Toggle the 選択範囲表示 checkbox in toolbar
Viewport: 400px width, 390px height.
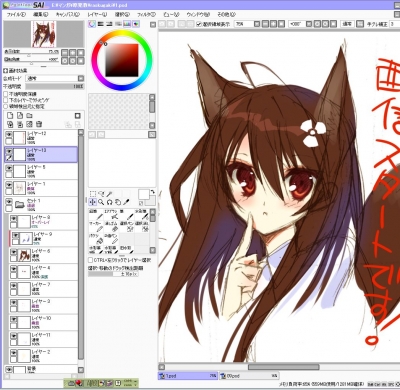(x=199, y=24)
